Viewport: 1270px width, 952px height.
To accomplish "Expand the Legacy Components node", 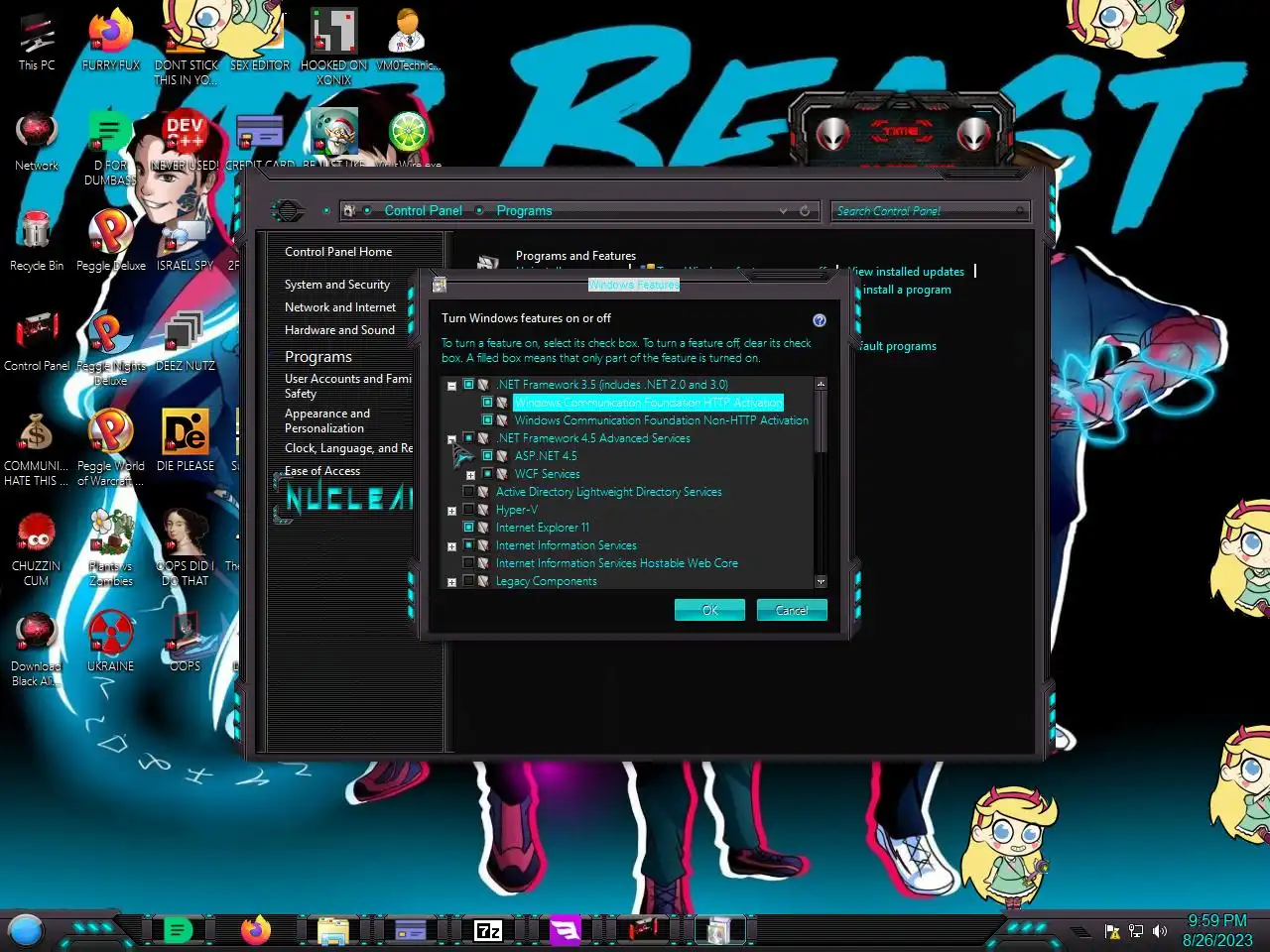I will point(451,582).
